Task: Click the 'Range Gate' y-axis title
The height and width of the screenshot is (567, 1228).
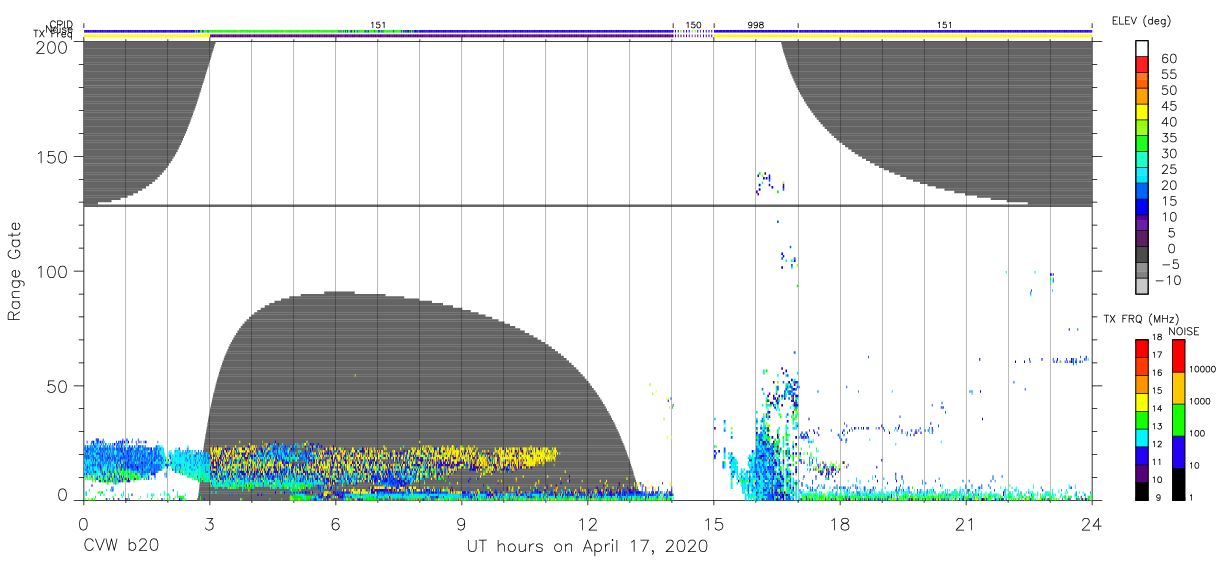Action: [x=16, y=270]
